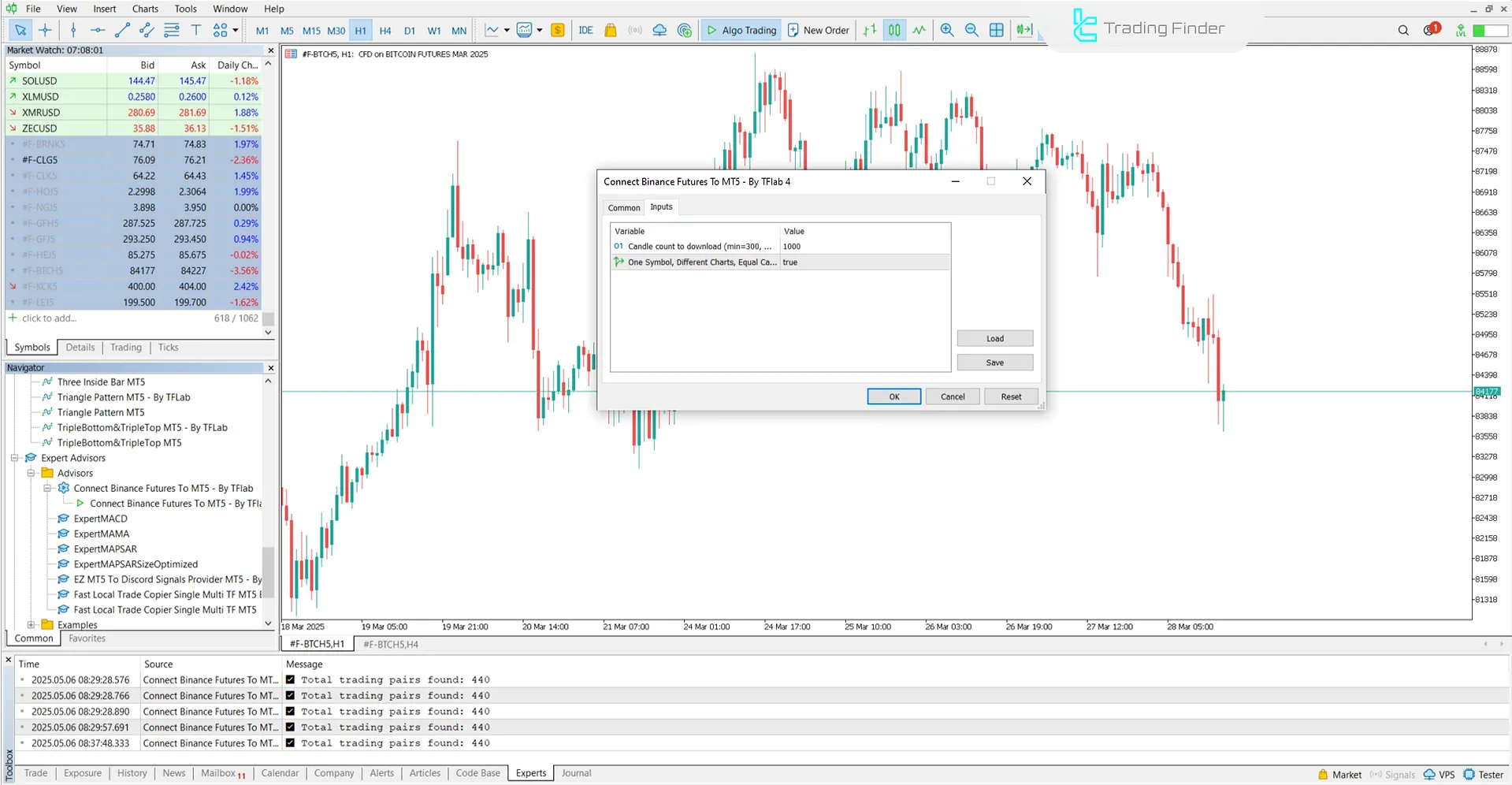Switch chart to line display
Screen dimensions: 1512x785
(919, 30)
